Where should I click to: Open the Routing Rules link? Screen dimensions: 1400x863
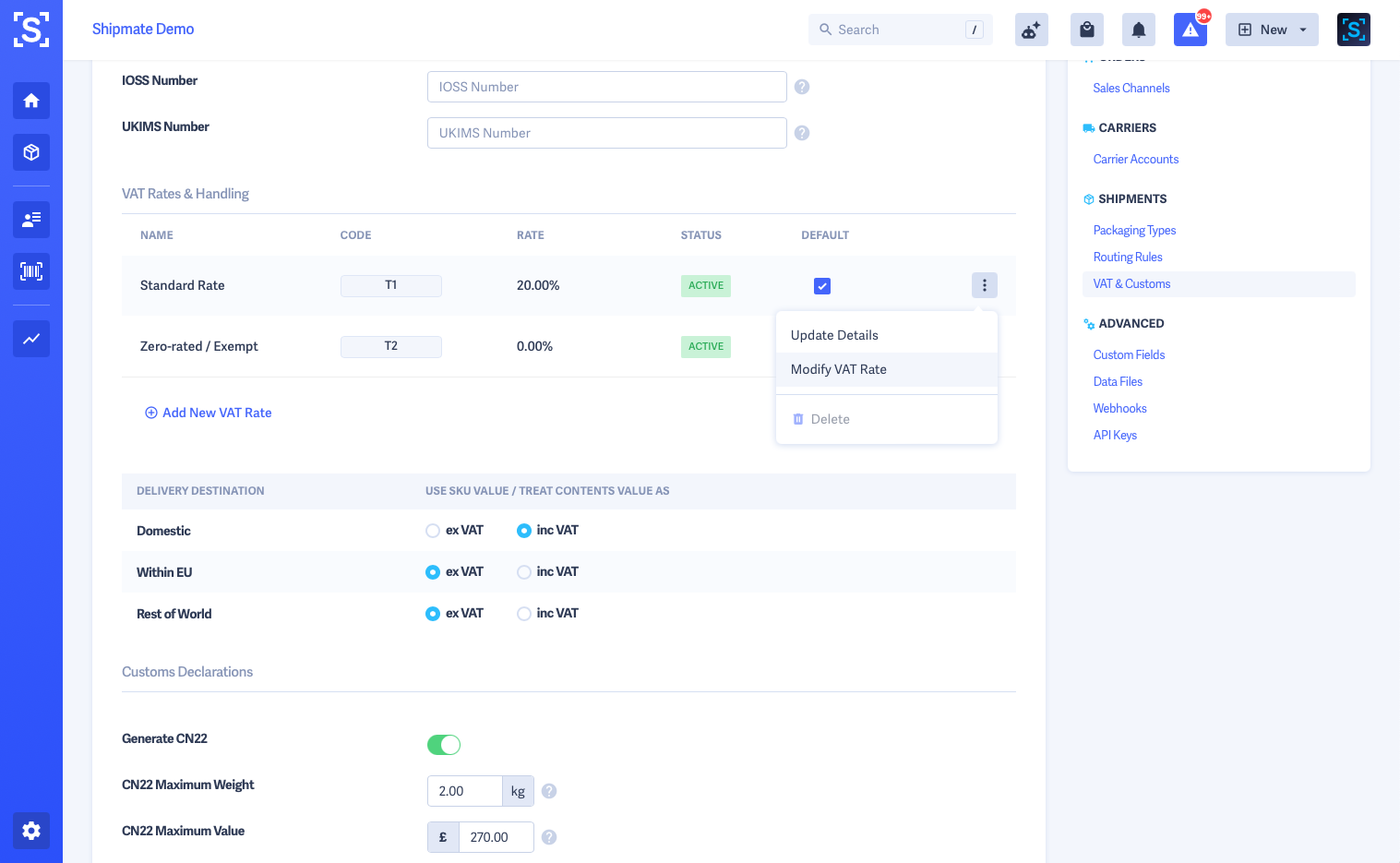(x=1128, y=258)
